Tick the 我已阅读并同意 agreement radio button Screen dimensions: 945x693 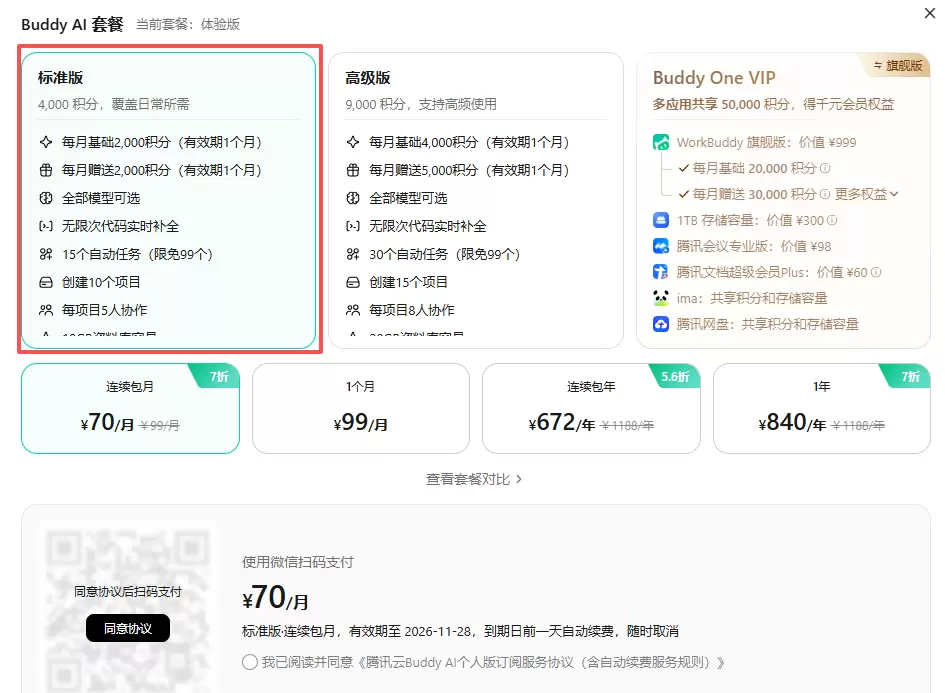pos(250,662)
